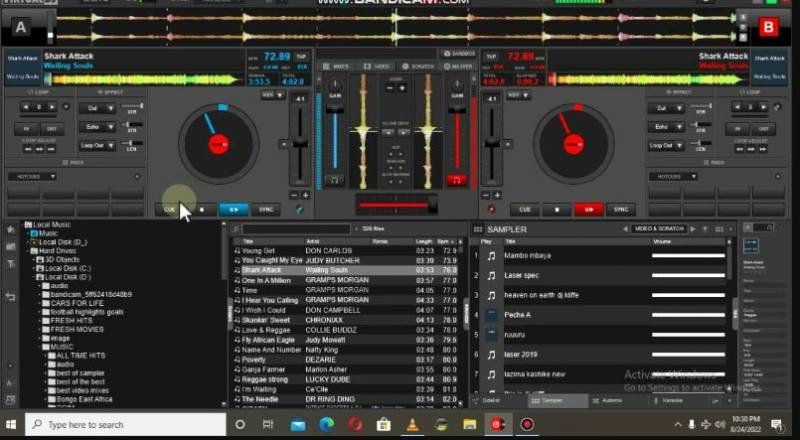Stop deck B playback
This screenshot has width=800, height=440.
[557, 209]
